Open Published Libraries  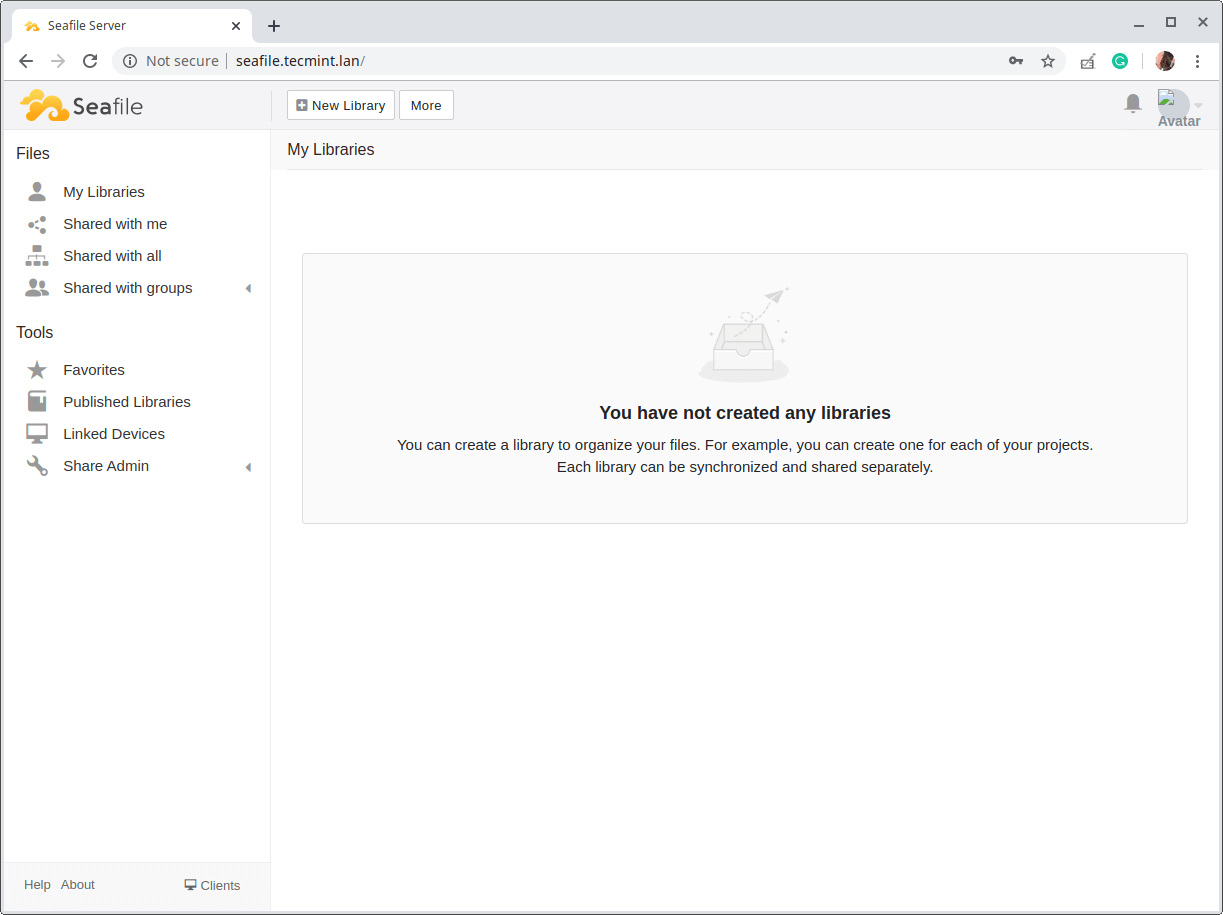[127, 402]
